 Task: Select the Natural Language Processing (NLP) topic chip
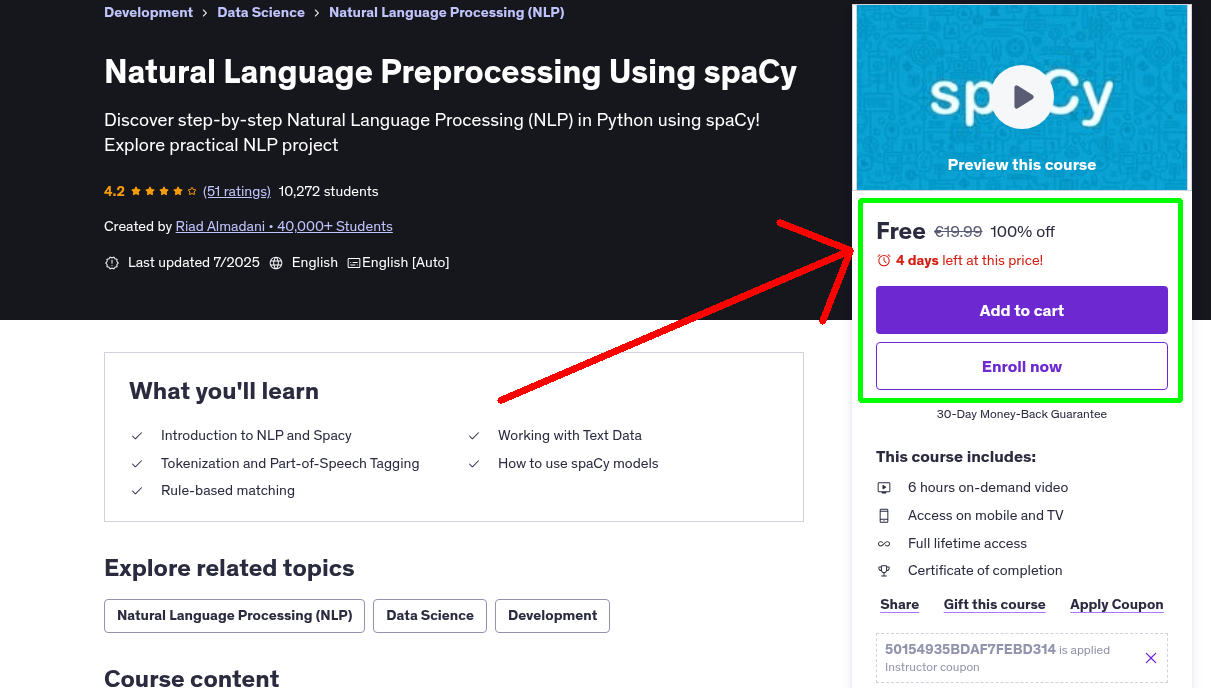(x=235, y=616)
